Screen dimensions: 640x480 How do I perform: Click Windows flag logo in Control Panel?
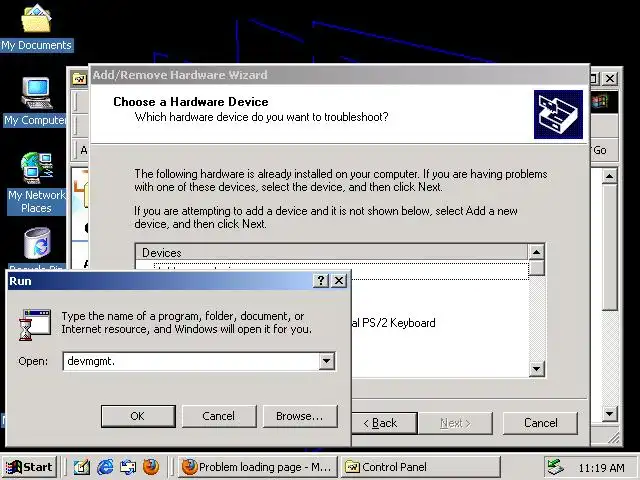600,101
